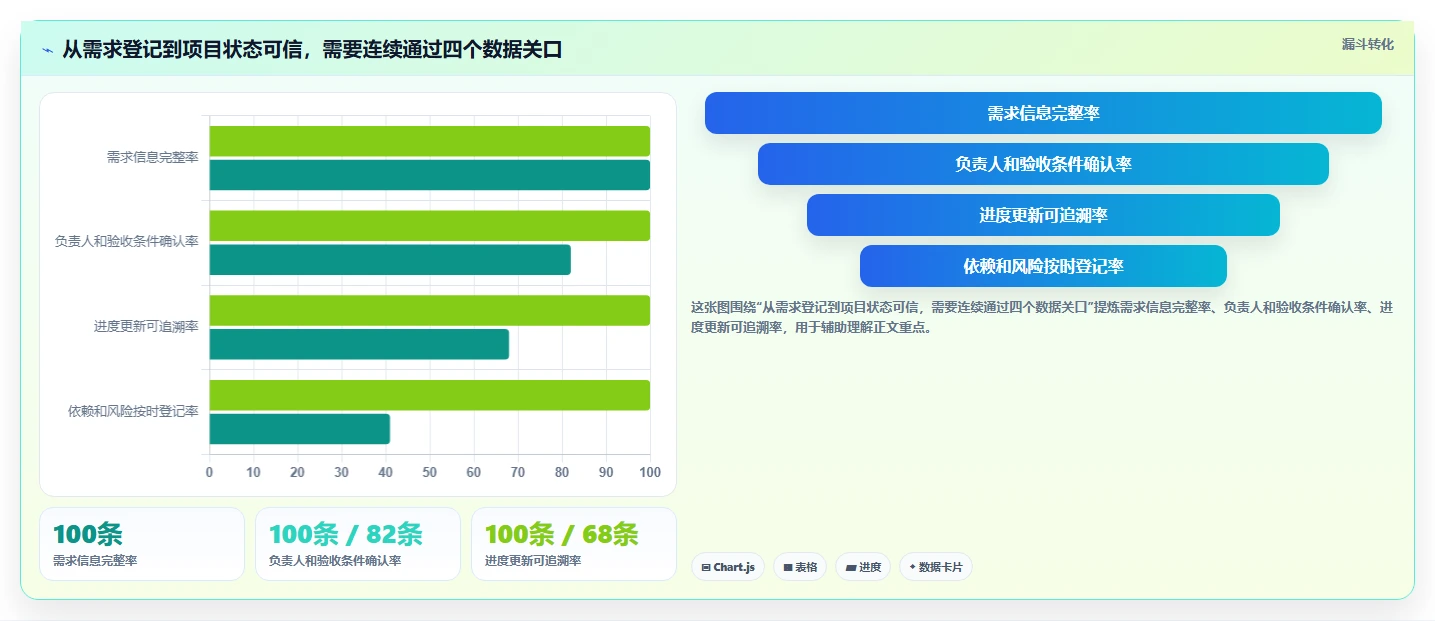Click the green bar for 需求信息完整率
The width and height of the screenshot is (1435, 621).
(429, 141)
